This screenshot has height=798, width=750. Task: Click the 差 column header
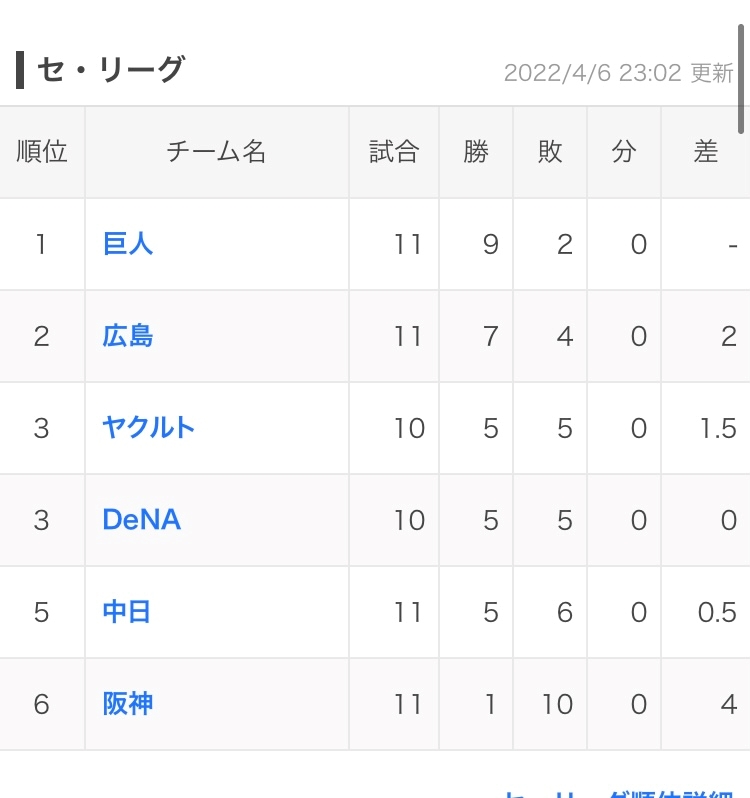click(x=706, y=152)
